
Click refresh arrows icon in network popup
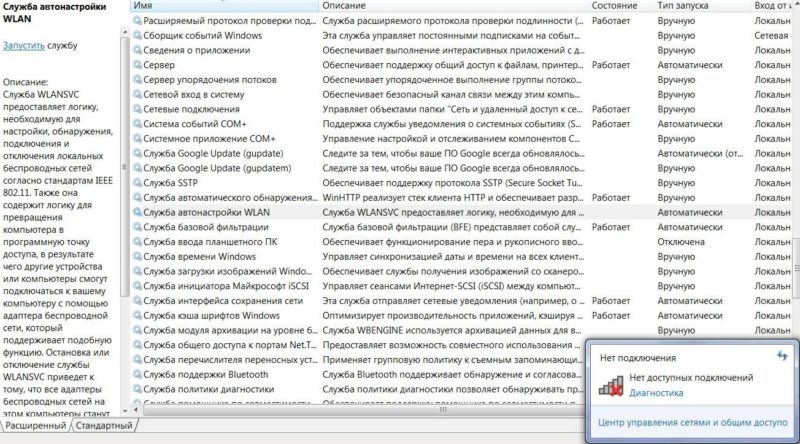coord(782,356)
